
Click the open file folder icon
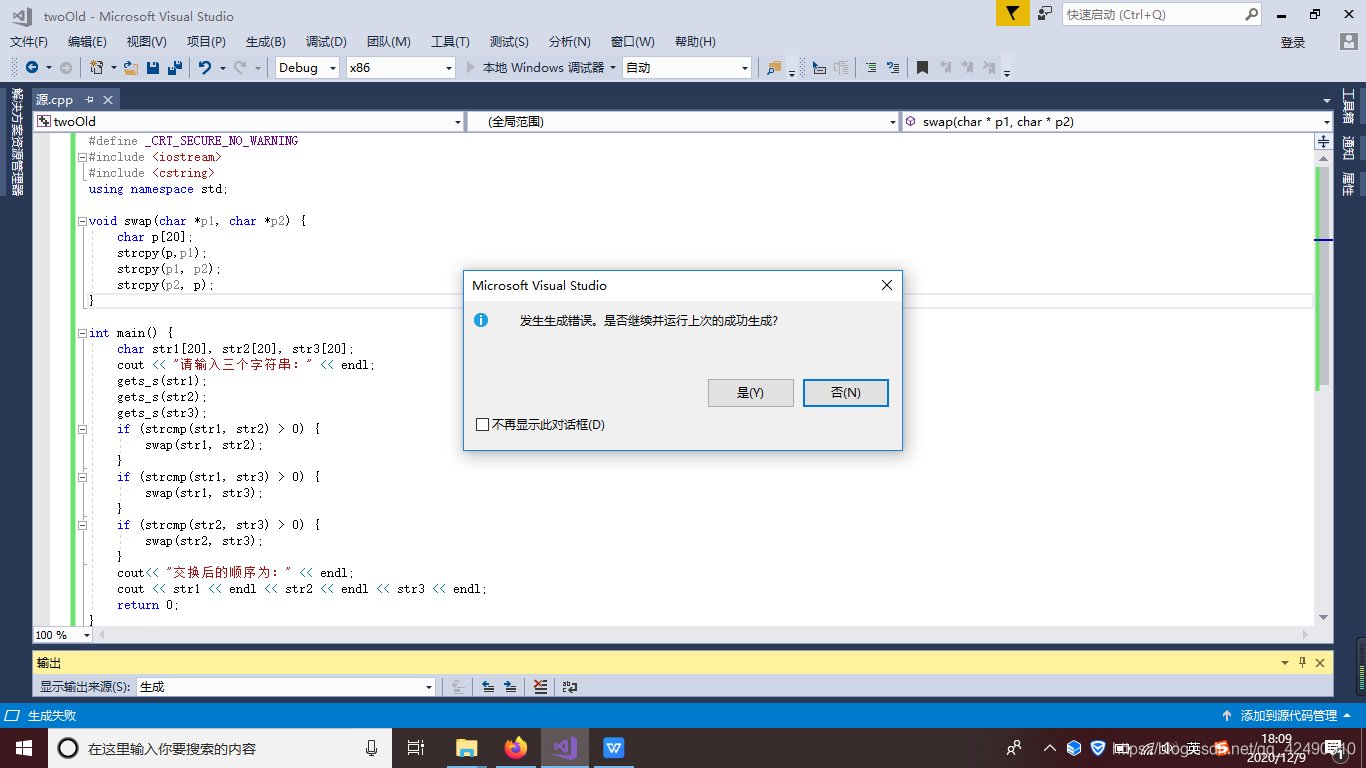[131, 67]
